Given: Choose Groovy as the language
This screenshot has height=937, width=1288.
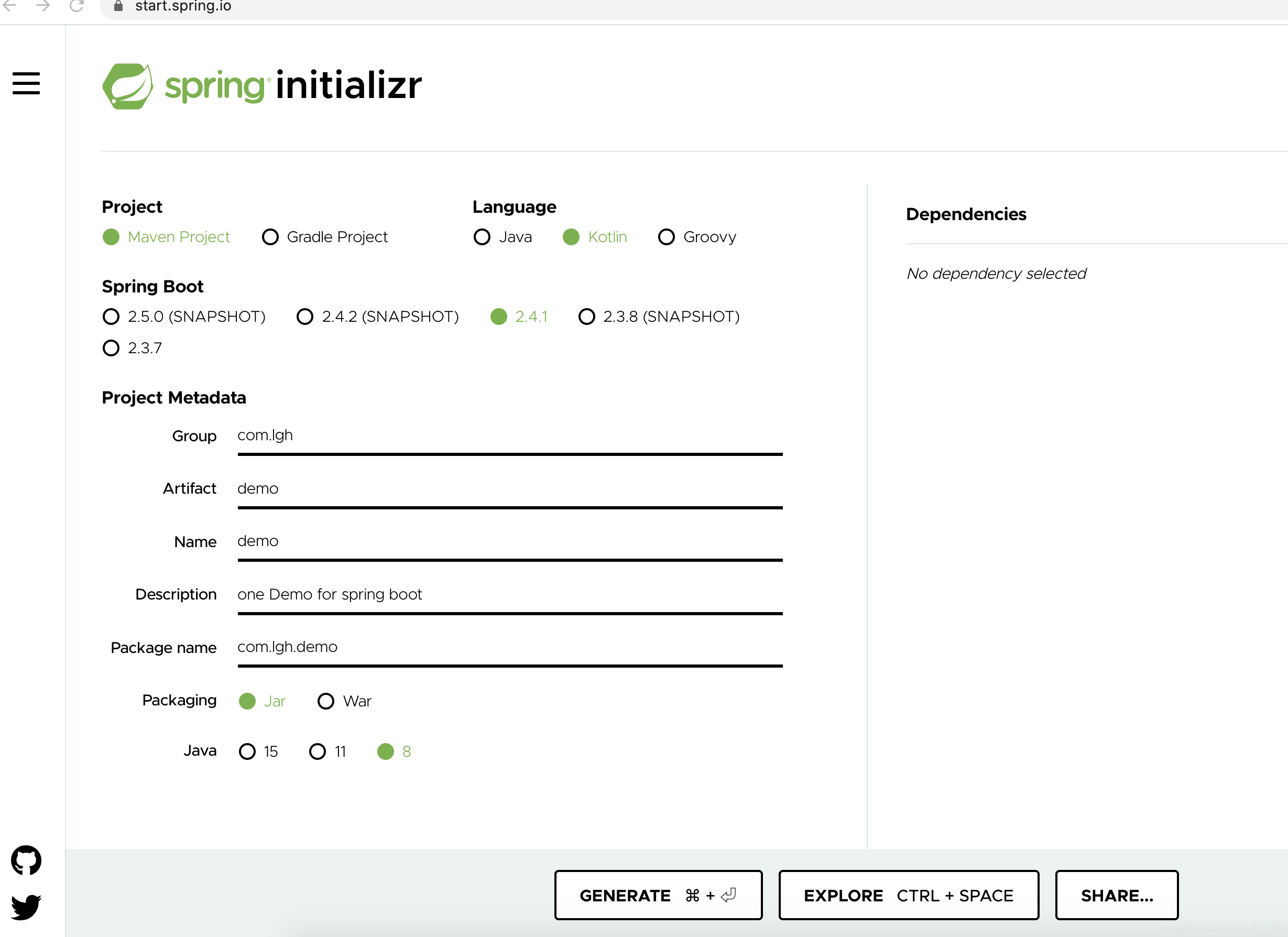Looking at the screenshot, I should pos(697,237).
